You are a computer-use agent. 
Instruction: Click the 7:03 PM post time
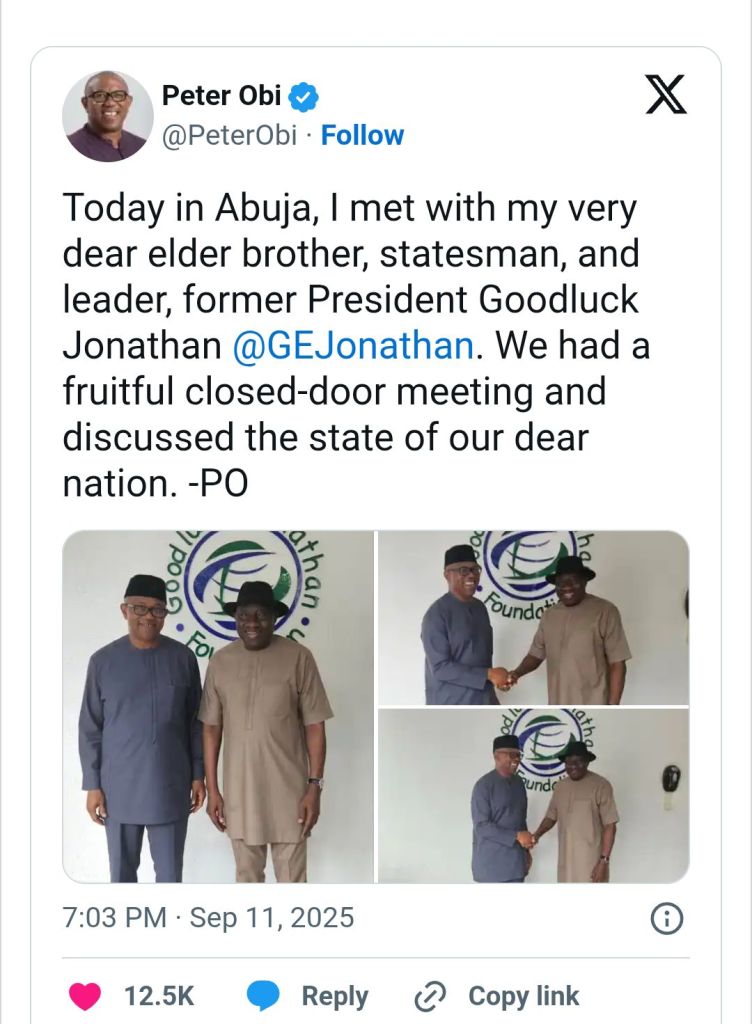pyautogui.click(x=114, y=917)
